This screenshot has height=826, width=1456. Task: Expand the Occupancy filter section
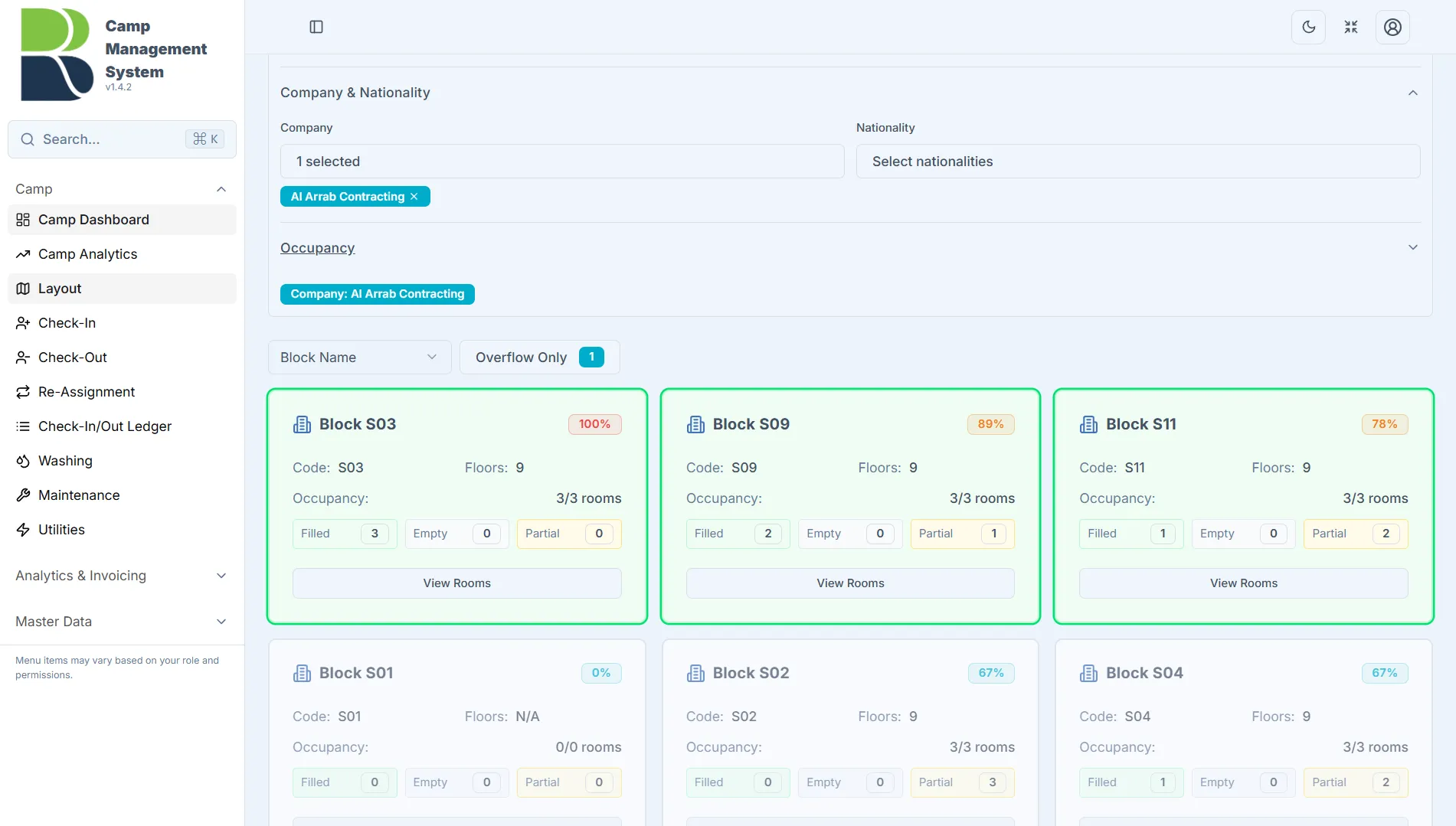point(1413,247)
